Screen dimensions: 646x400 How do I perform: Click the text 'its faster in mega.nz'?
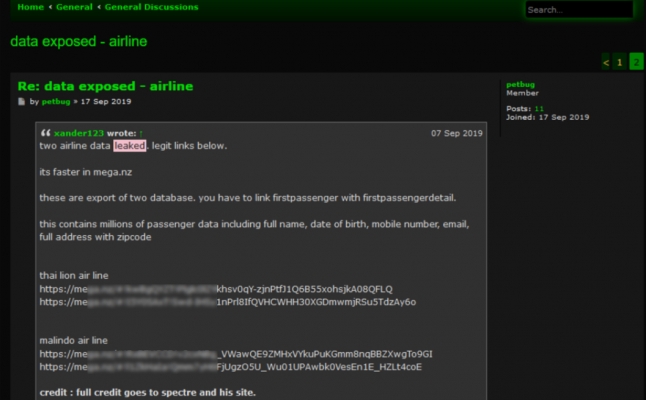(86, 172)
